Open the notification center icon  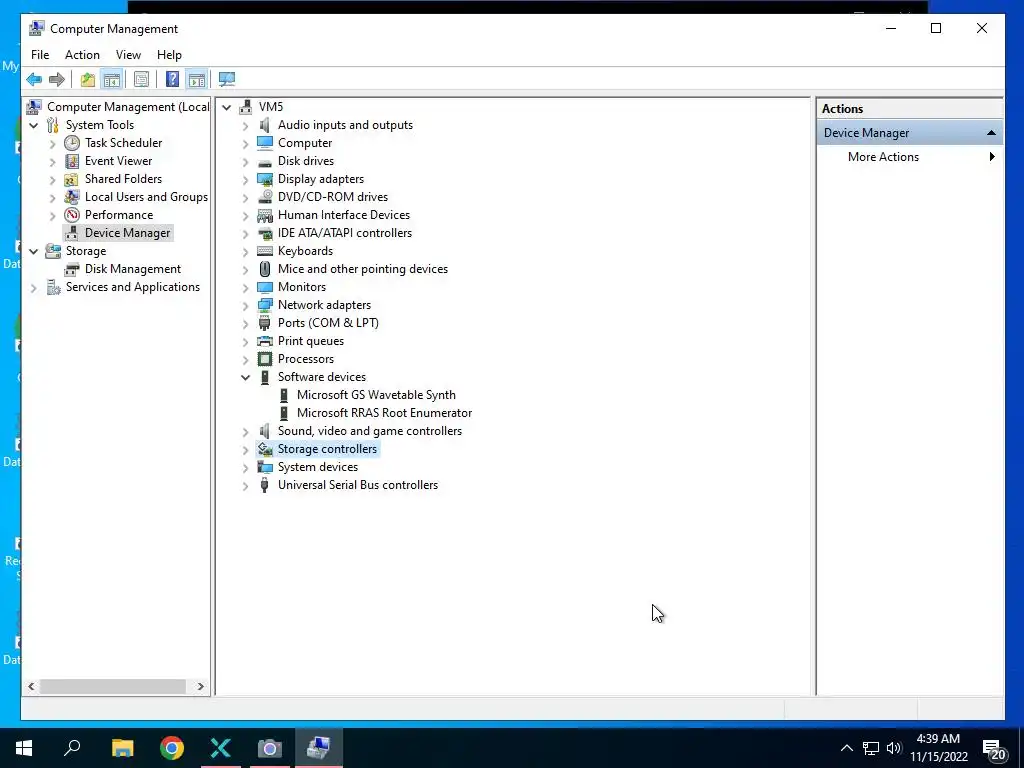[x=994, y=748]
